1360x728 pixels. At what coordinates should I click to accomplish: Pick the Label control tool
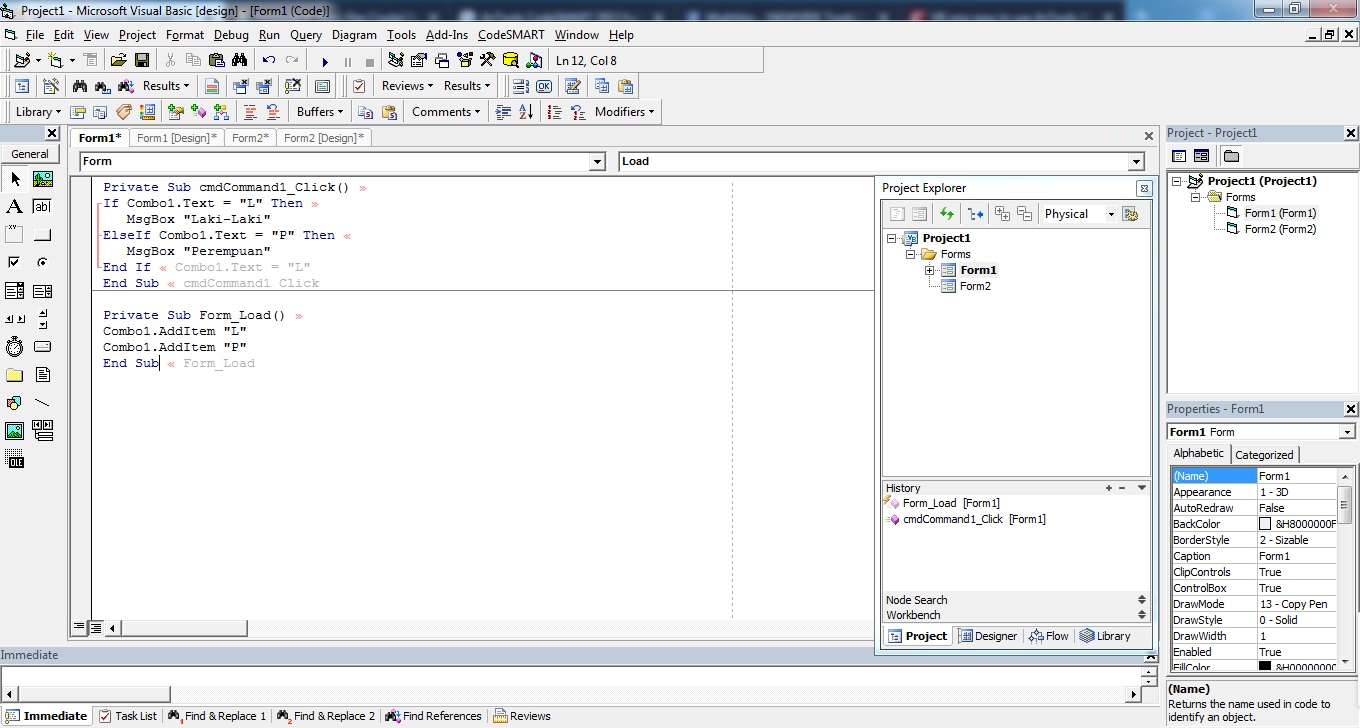click(x=15, y=207)
